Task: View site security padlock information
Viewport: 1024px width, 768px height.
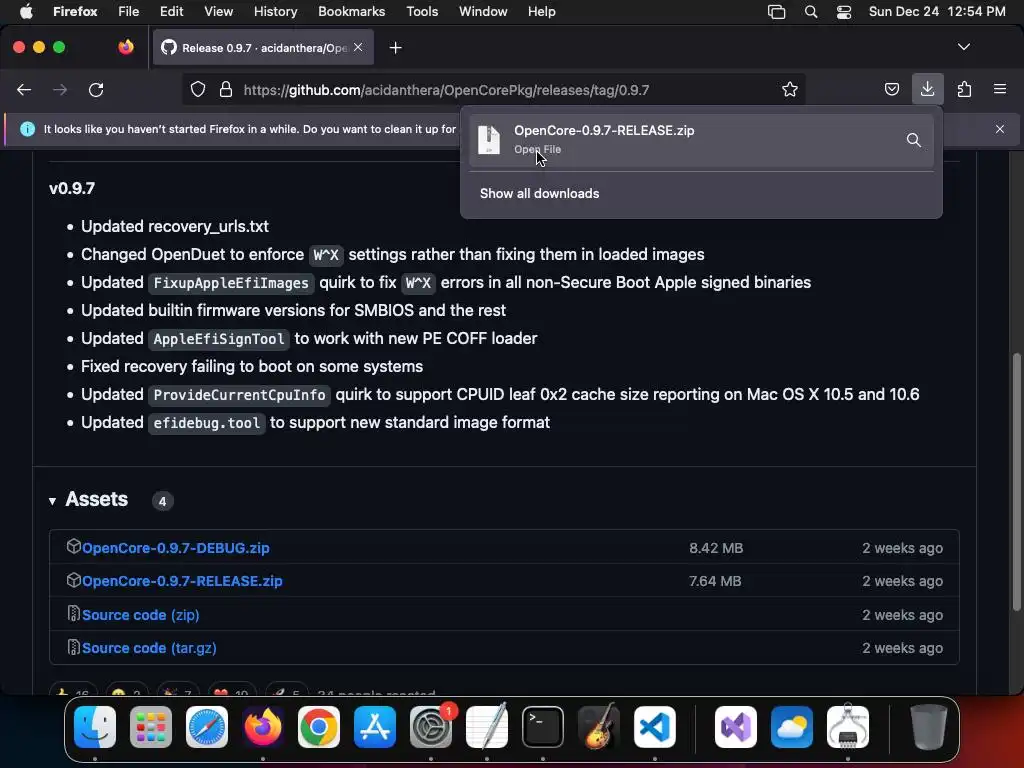Action: [226, 89]
